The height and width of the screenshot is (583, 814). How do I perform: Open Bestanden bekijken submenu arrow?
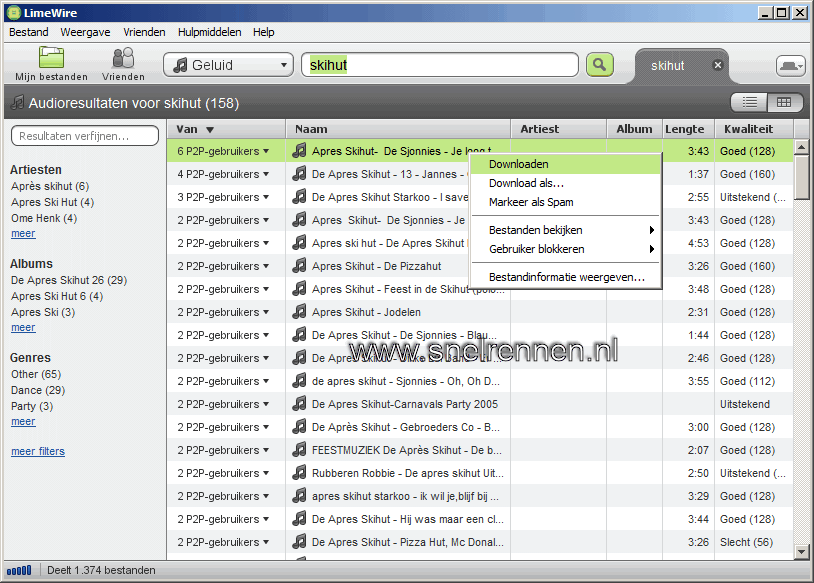[x=652, y=230]
